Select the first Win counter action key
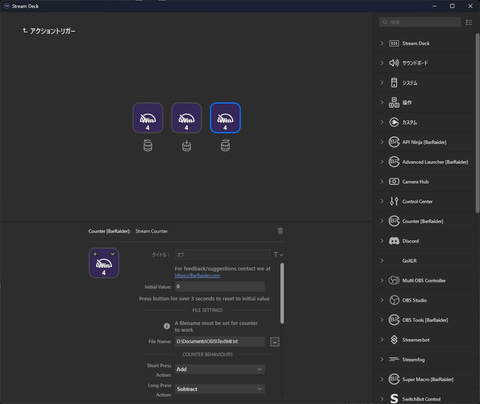Viewport: 480px width, 404px height. click(148, 118)
